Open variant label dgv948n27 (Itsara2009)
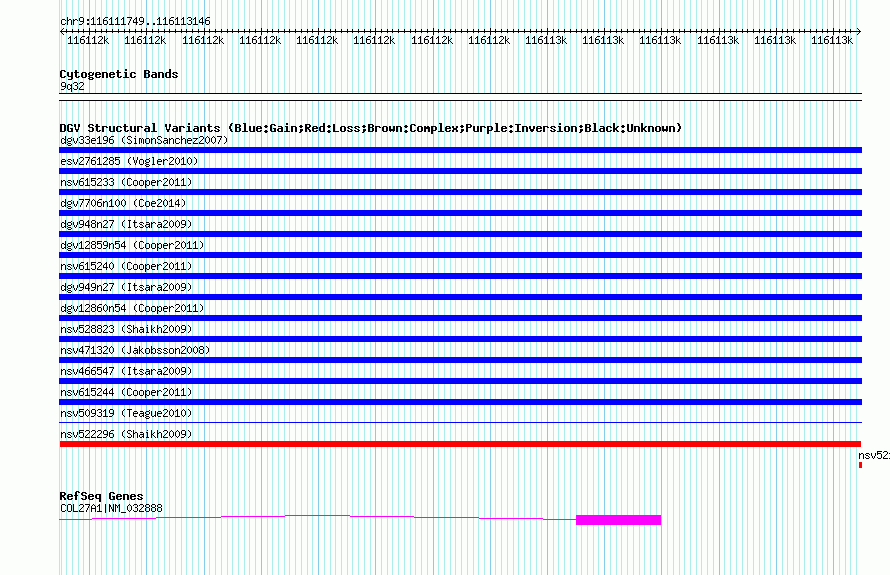Viewport: 890px width, 575px height. pyautogui.click(x=126, y=224)
